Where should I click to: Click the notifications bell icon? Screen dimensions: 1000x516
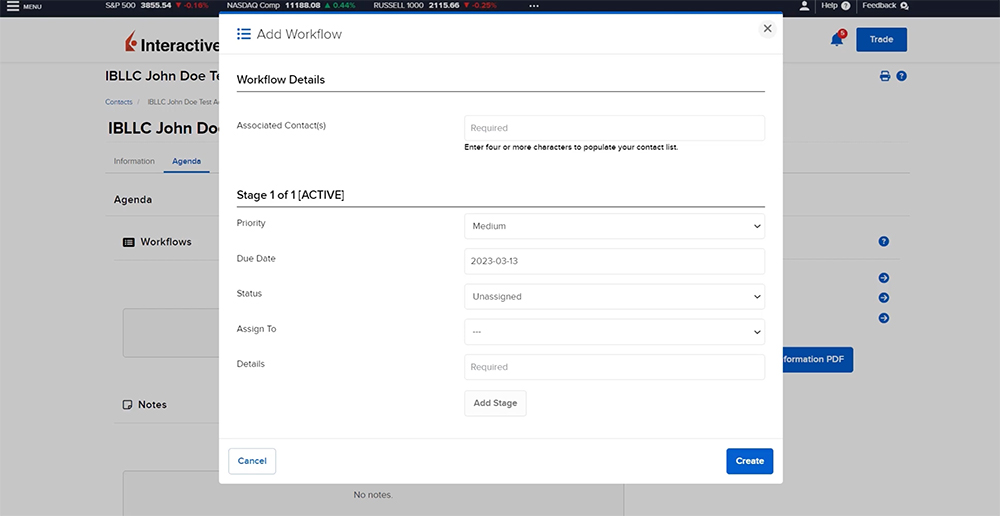(x=837, y=40)
